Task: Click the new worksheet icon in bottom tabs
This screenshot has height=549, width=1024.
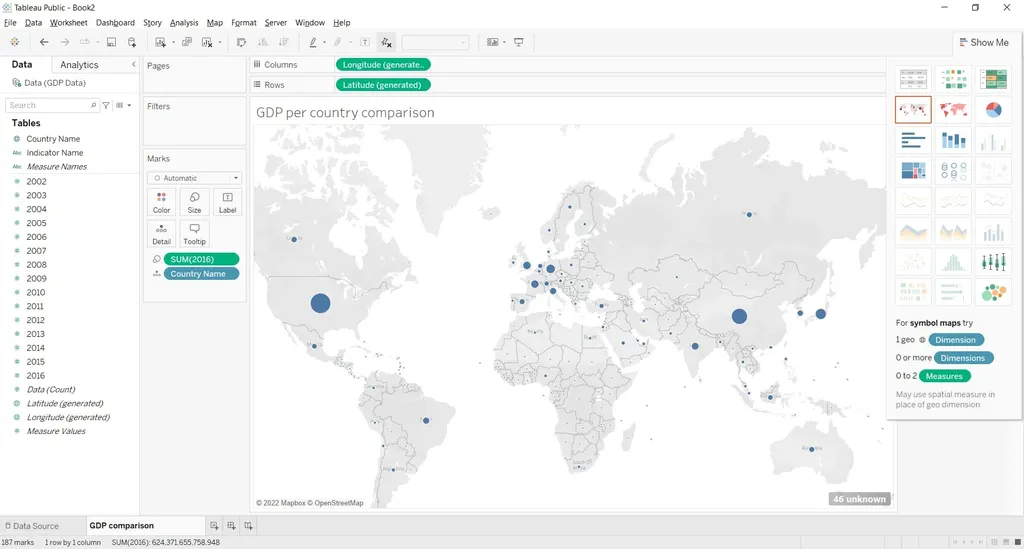Action: (x=214, y=526)
